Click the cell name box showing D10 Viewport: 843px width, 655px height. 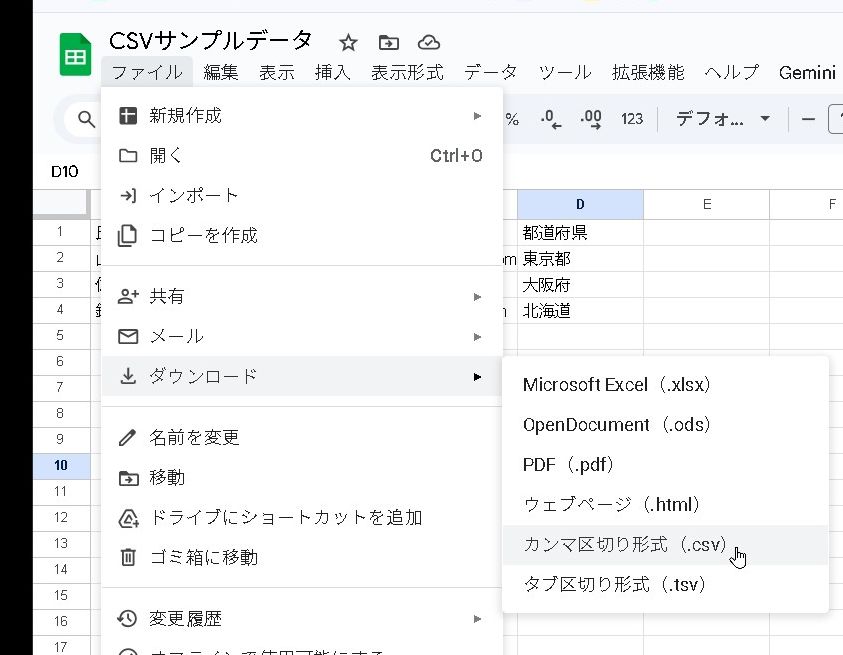(65, 172)
